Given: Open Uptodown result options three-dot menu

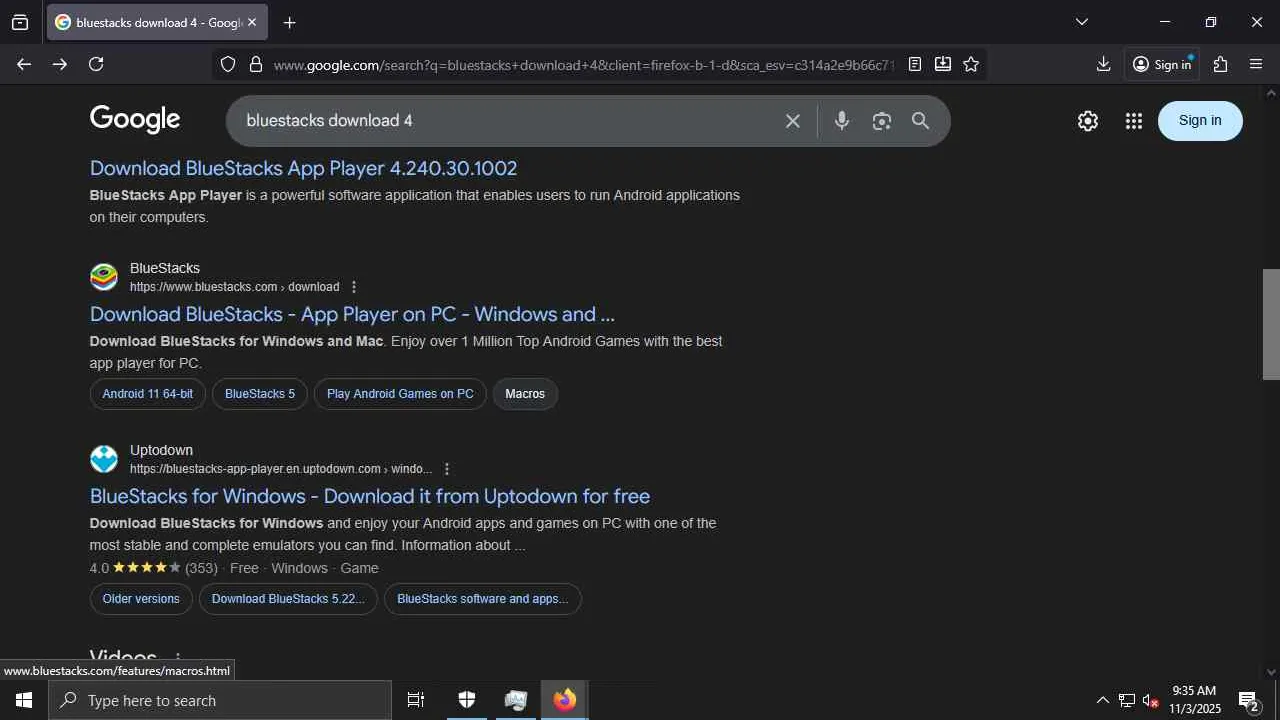Looking at the screenshot, I should click(x=447, y=469).
